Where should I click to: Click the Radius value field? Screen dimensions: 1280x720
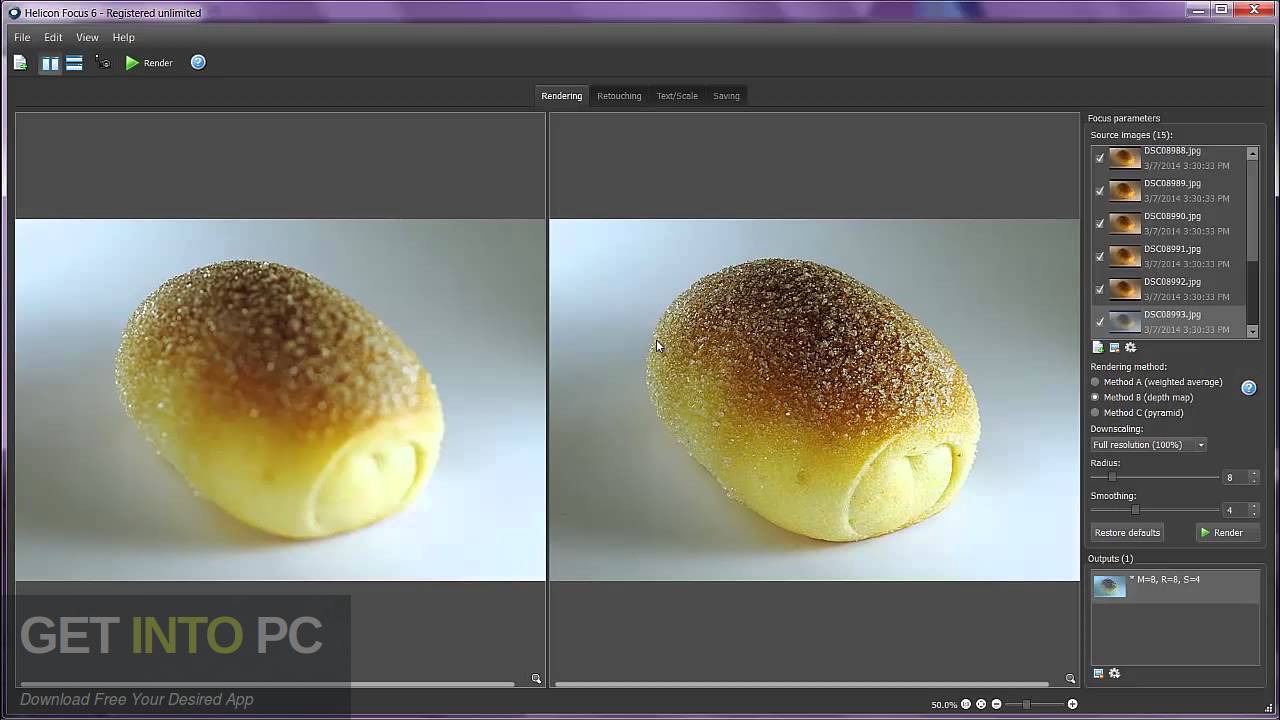pos(1234,478)
